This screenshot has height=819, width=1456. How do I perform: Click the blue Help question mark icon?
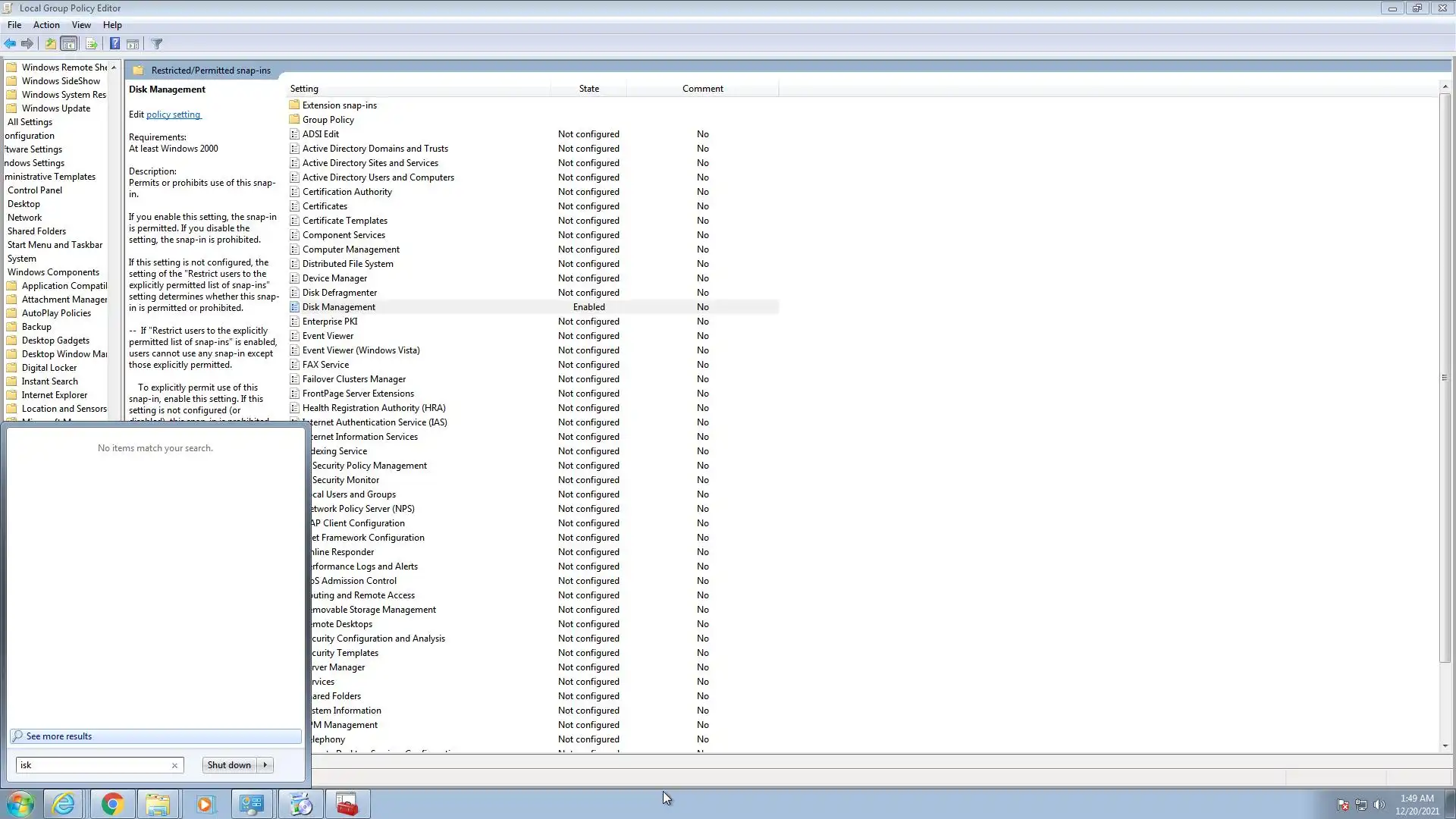coord(115,44)
